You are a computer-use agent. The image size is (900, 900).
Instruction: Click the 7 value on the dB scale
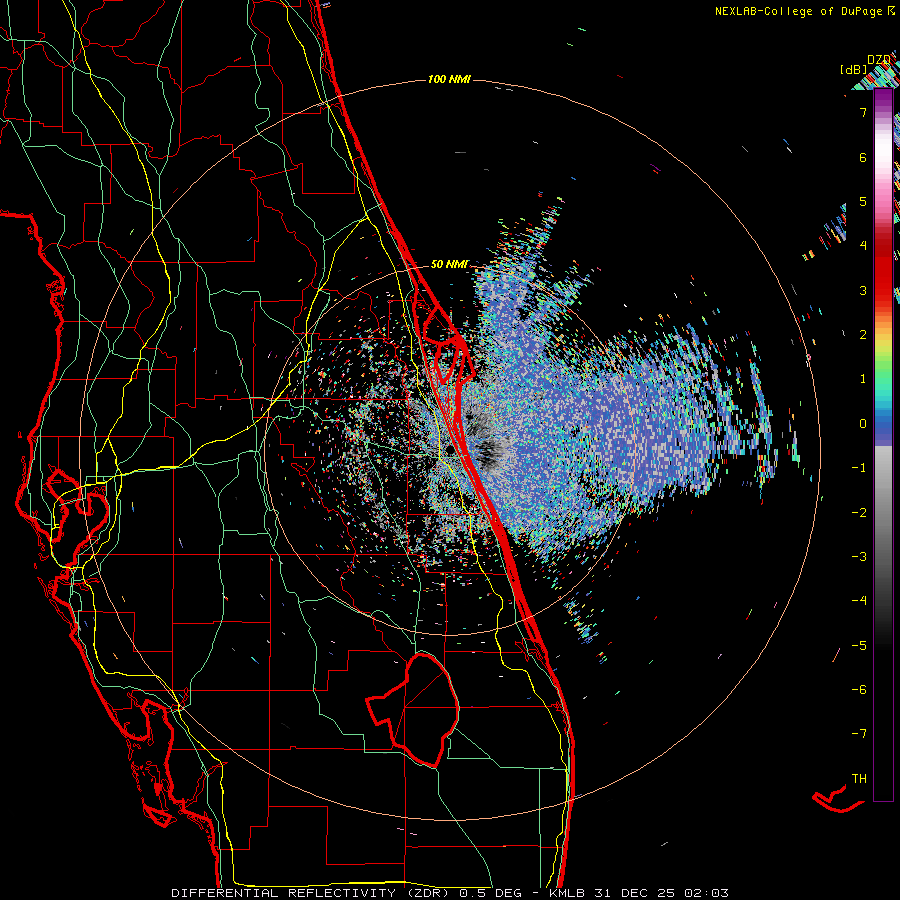point(863,112)
